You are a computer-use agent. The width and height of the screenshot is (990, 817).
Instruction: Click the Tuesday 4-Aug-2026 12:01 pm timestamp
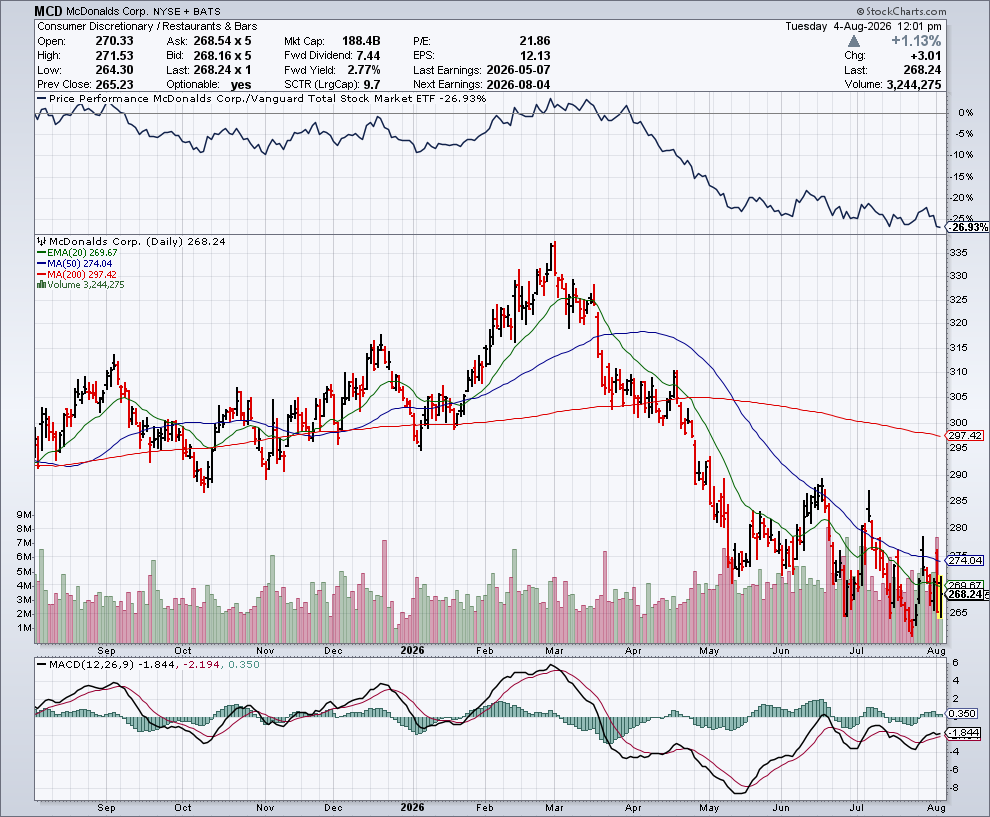[x=863, y=27]
